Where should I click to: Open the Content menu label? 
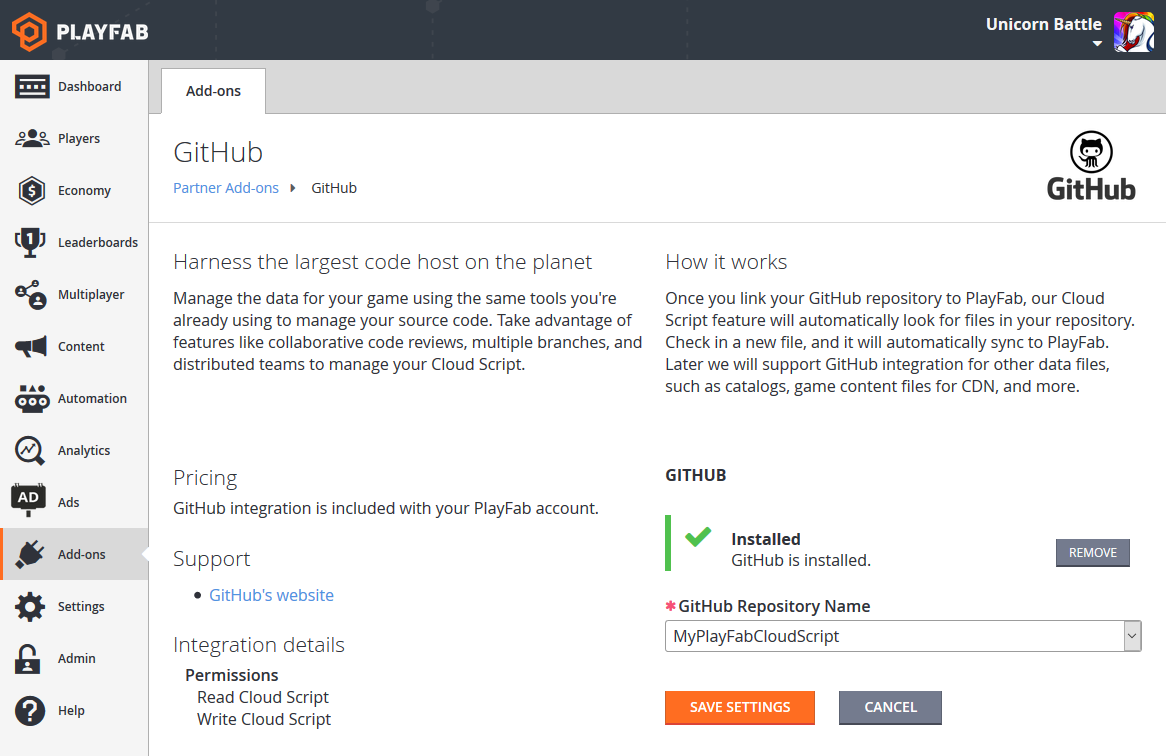click(x=81, y=346)
